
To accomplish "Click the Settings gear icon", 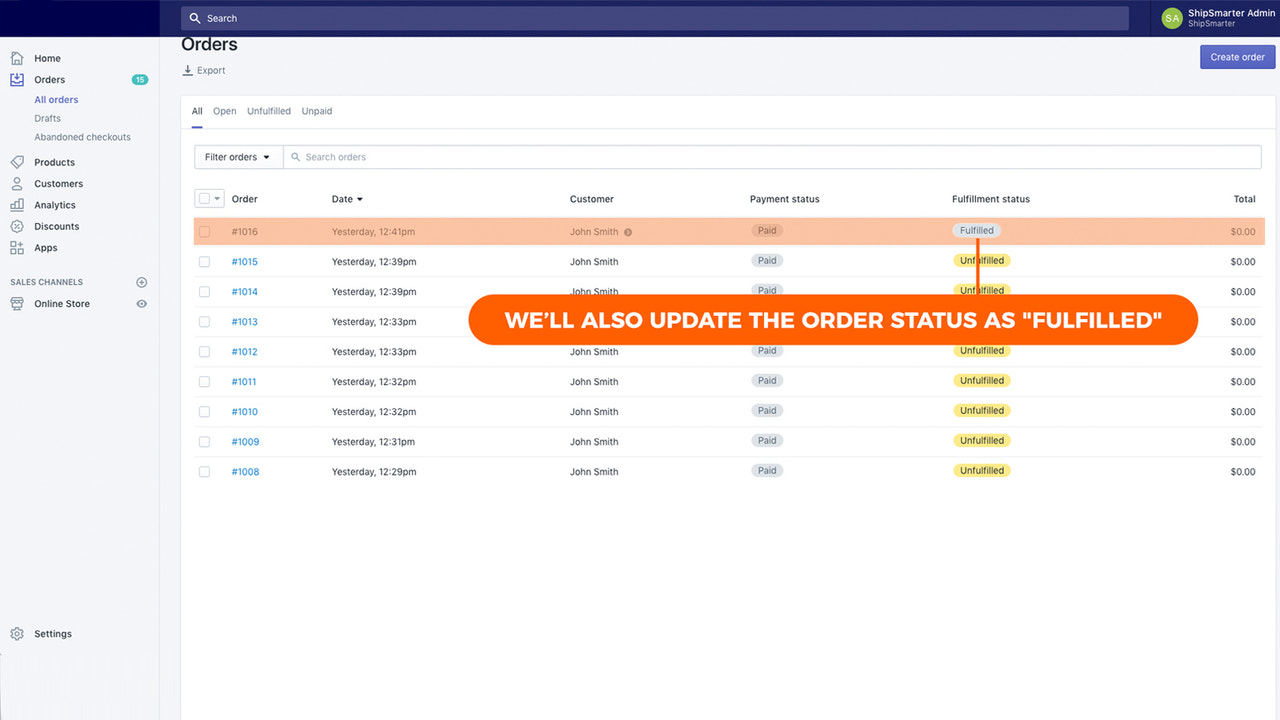I will pyautogui.click(x=17, y=633).
